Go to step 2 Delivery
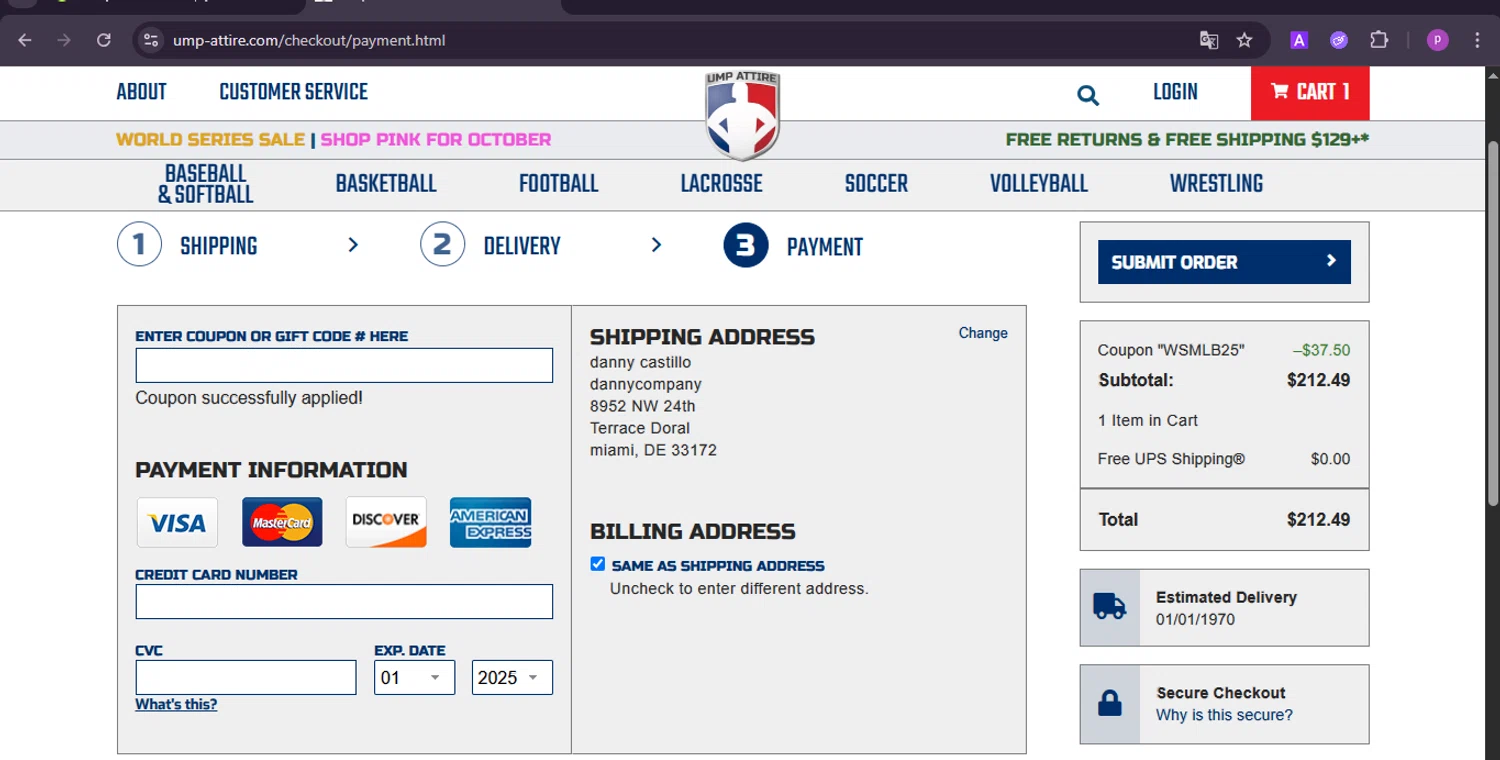This screenshot has height=760, width=1500. coord(490,246)
